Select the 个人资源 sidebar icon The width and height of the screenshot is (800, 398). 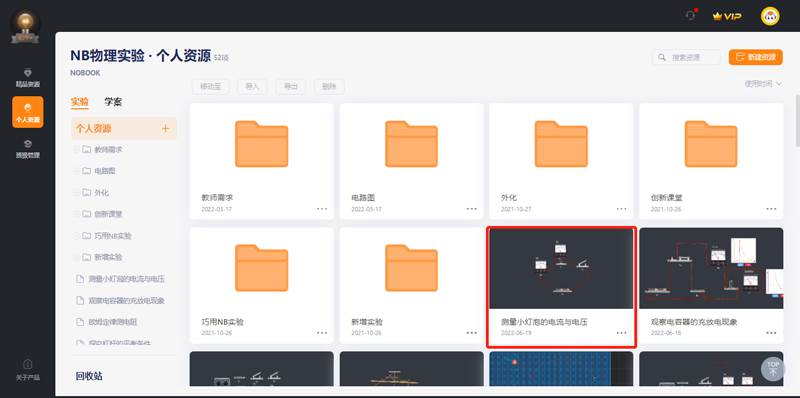pos(28,112)
